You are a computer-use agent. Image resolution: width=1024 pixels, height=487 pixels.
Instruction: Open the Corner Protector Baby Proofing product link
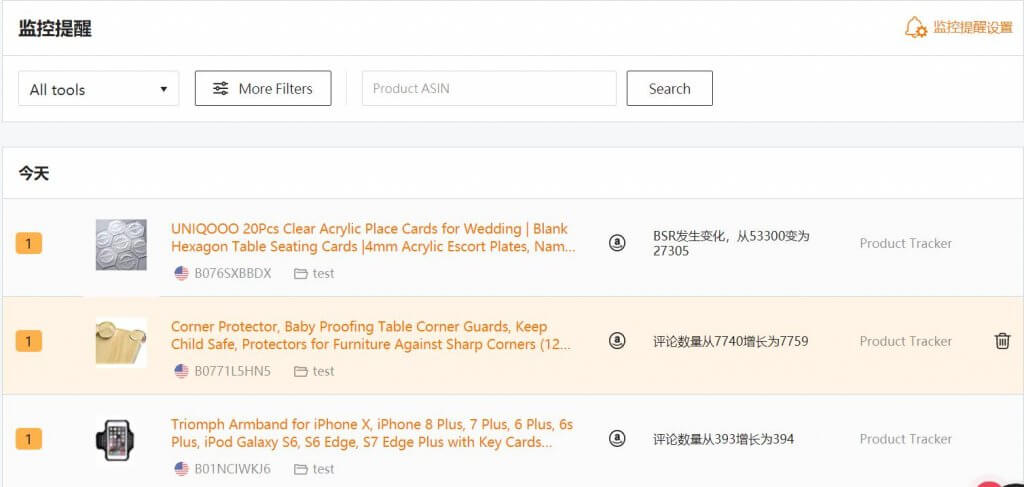[x=371, y=336]
